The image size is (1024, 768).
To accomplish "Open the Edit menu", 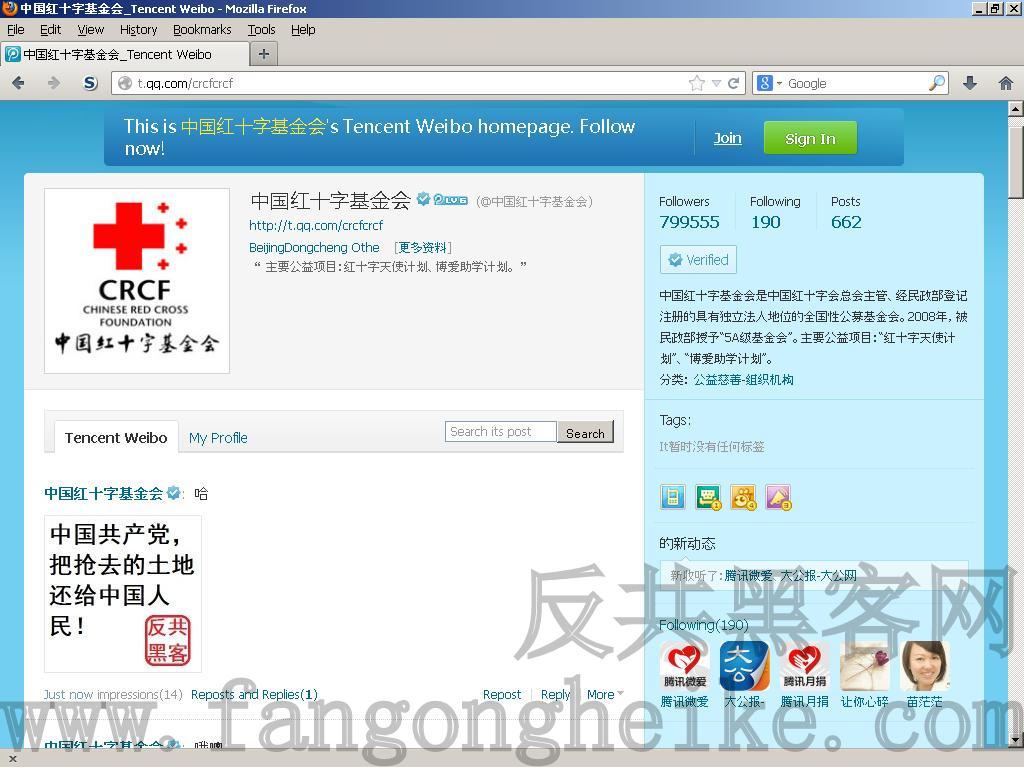I will 50,29.
